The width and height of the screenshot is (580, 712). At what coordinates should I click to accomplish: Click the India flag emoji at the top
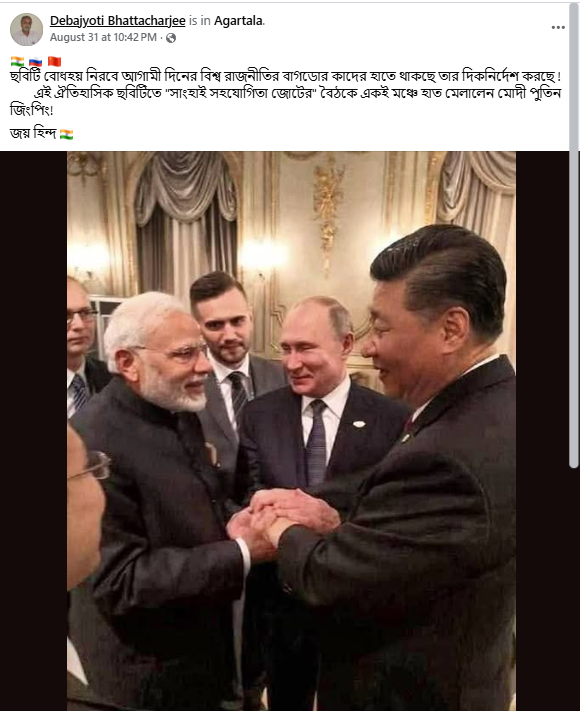tap(17, 61)
